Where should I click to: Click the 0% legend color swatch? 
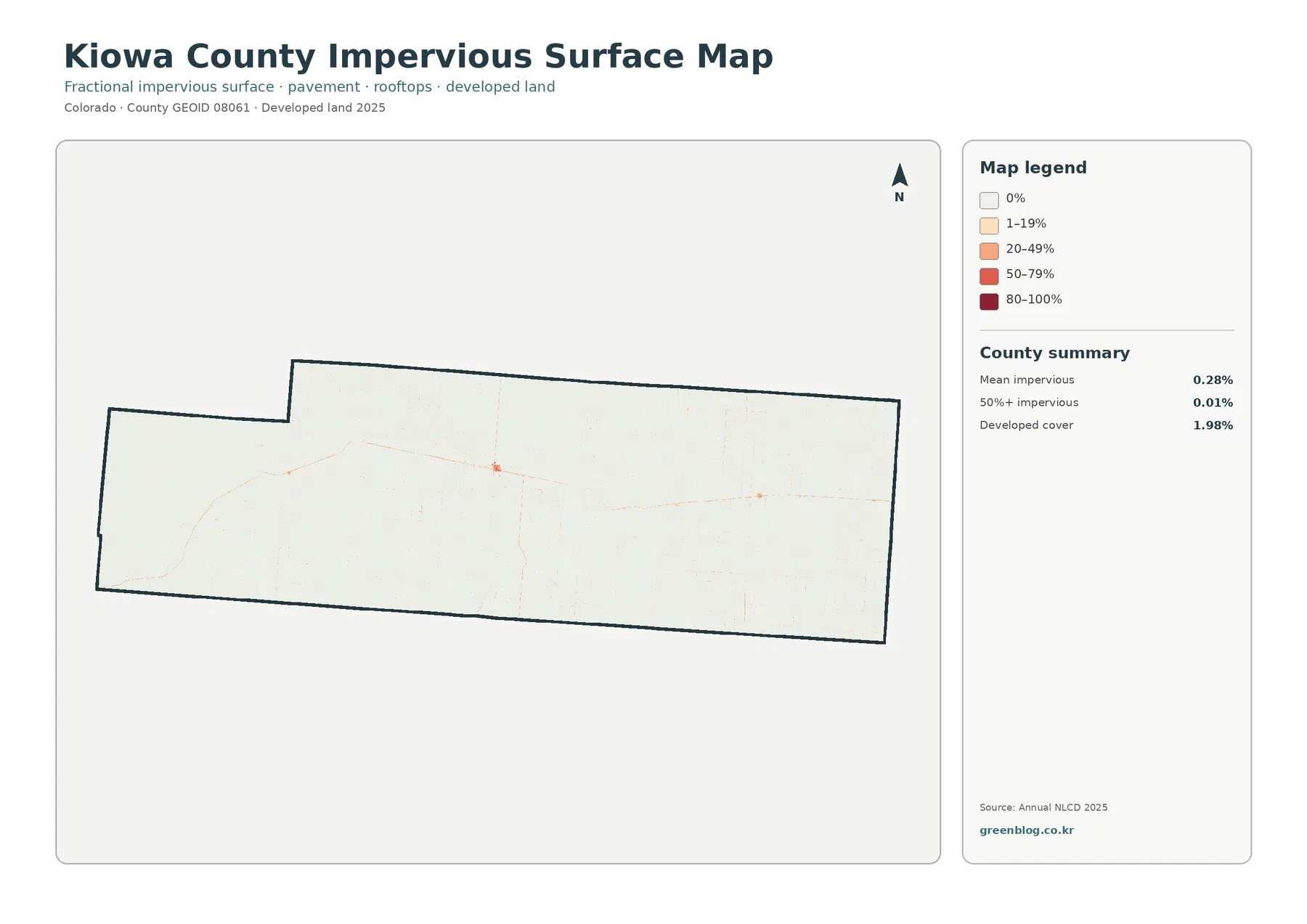989,200
